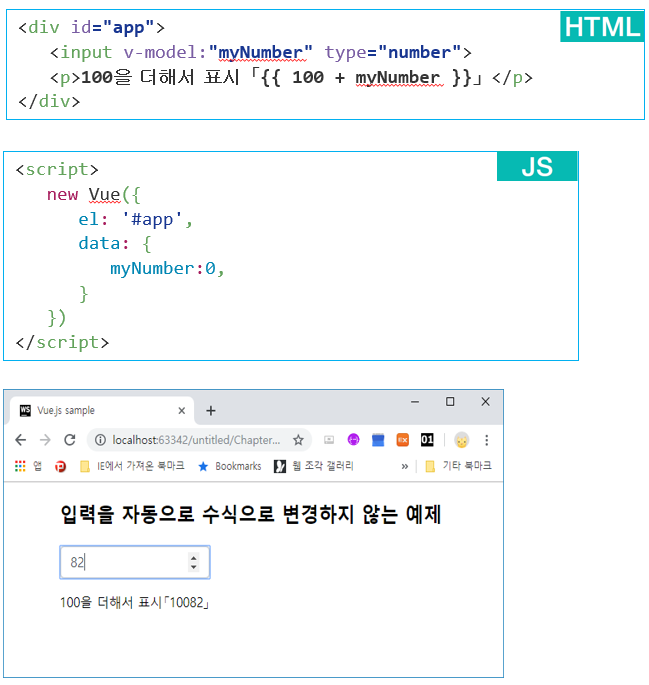
Task: Minimize the browser window
Action: pos(415,402)
